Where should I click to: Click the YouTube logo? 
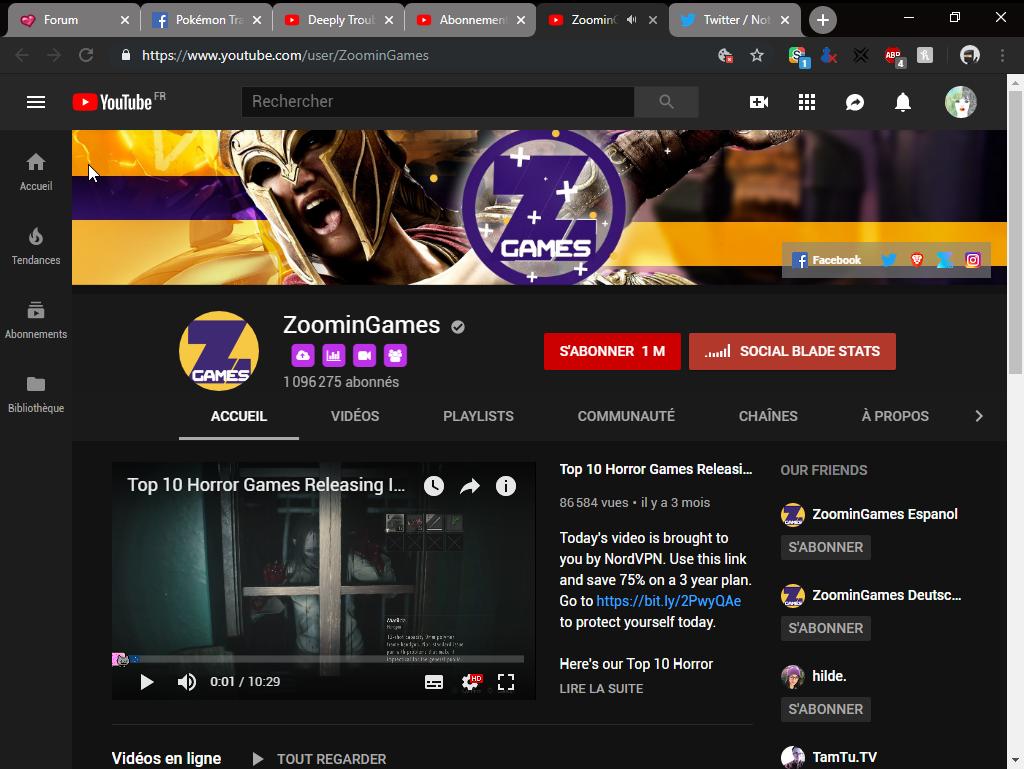click(x=118, y=102)
